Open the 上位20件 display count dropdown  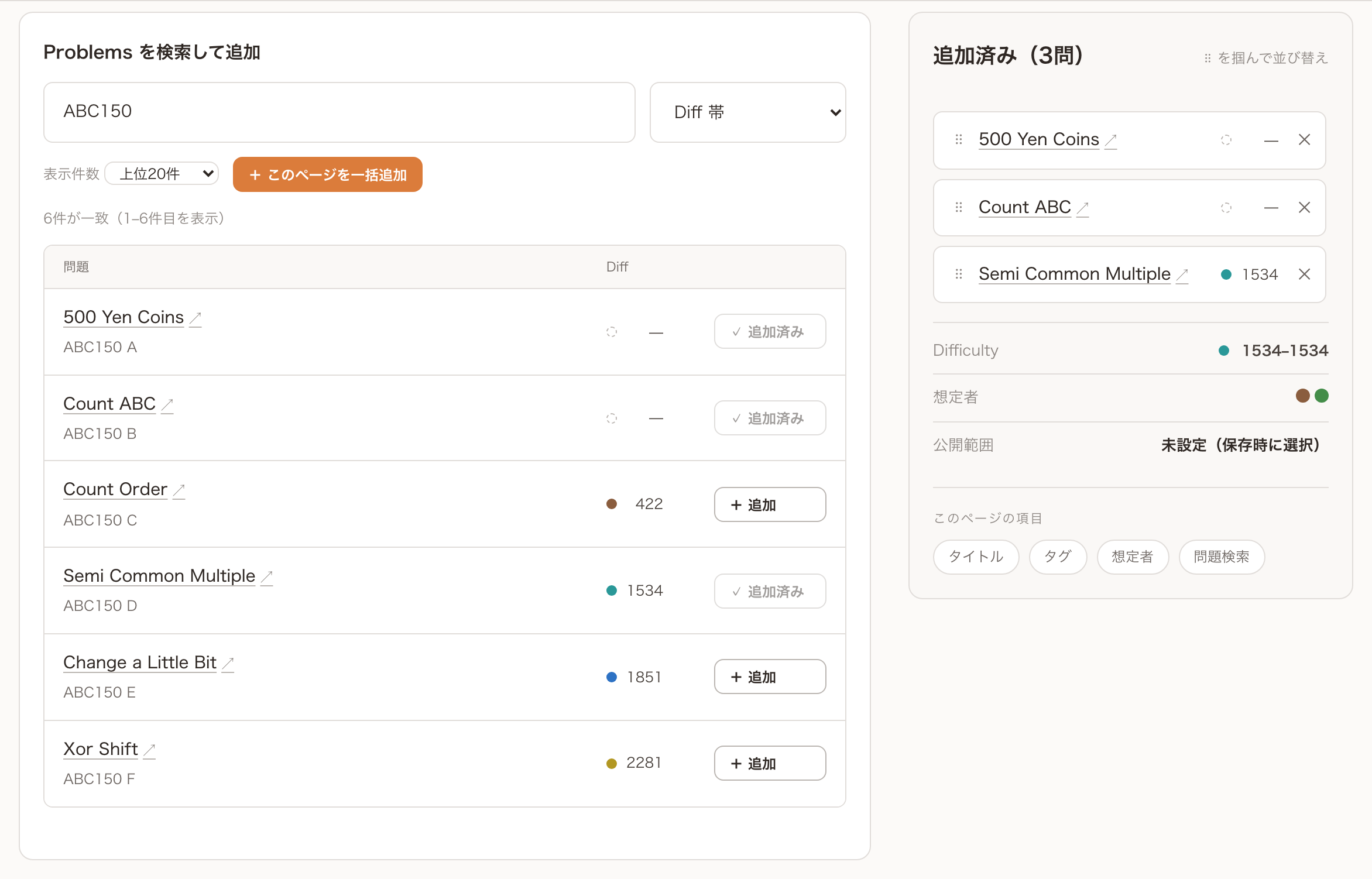tap(162, 174)
